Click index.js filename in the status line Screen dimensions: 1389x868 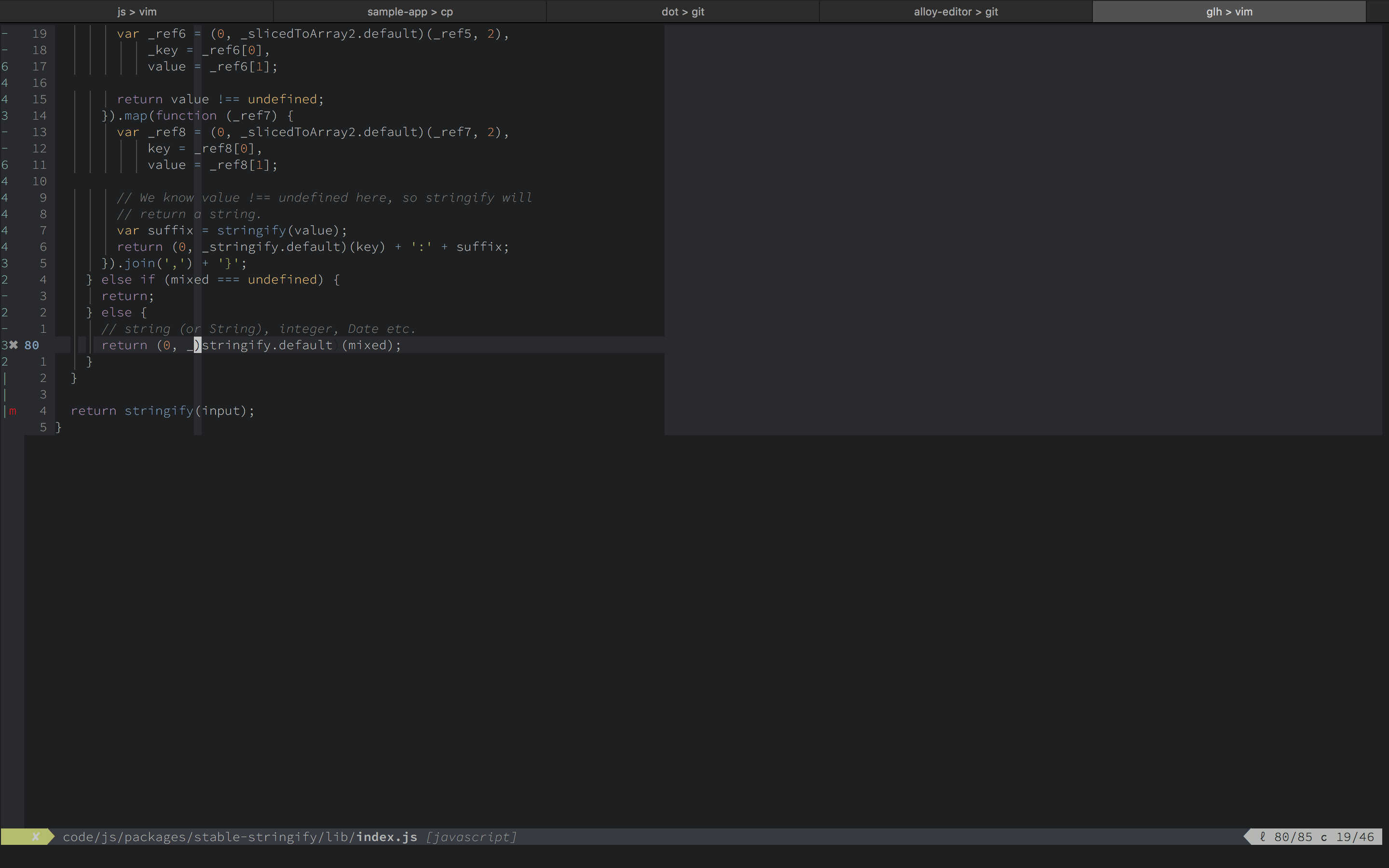(386, 837)
